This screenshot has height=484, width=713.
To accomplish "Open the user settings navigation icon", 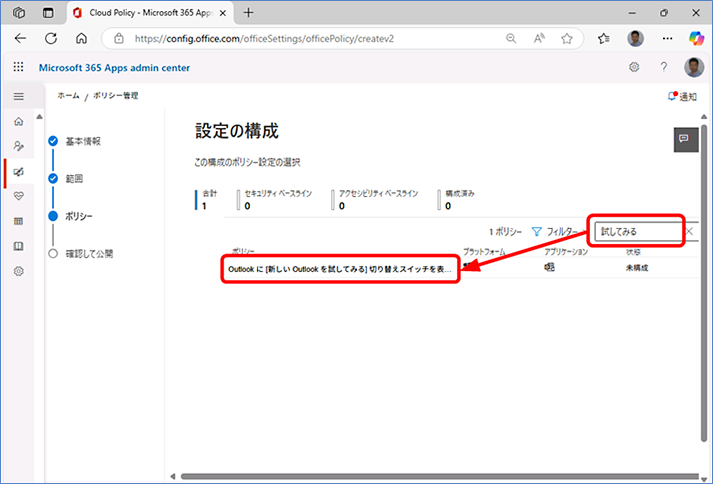I will (19, 146).
